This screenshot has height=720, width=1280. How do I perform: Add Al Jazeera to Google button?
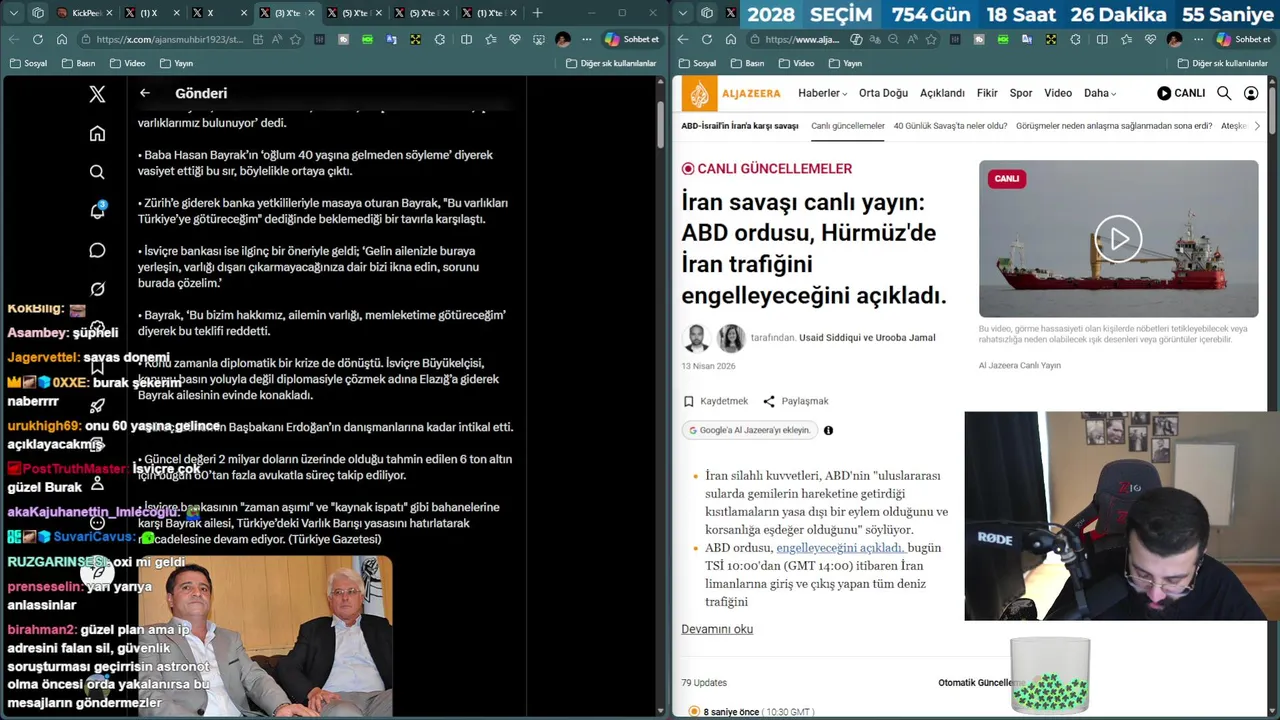coord(749,430)
